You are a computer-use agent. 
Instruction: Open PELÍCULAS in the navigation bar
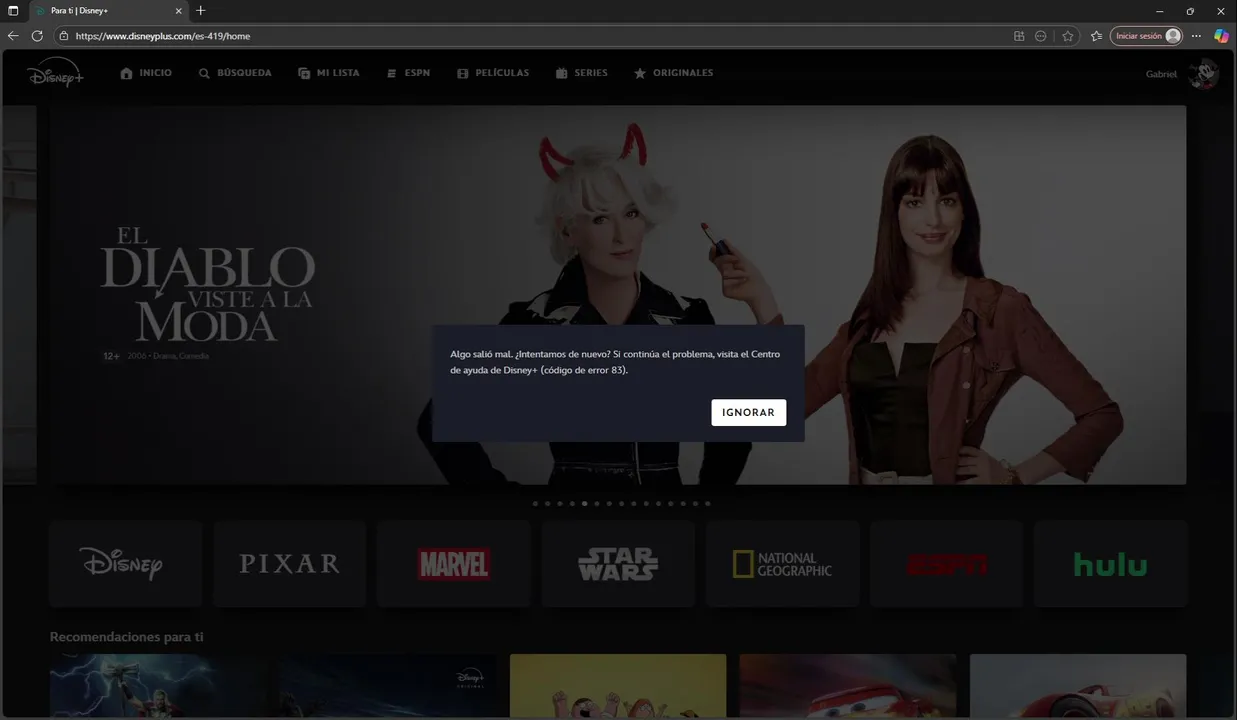click(x=493, y=73)
